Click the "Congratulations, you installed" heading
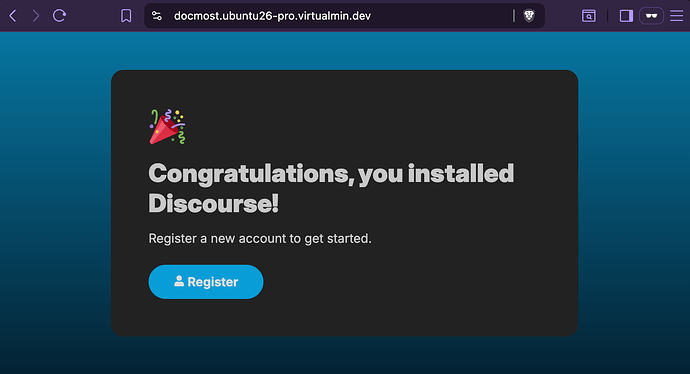690x374 pixels. tap(331, 173)
